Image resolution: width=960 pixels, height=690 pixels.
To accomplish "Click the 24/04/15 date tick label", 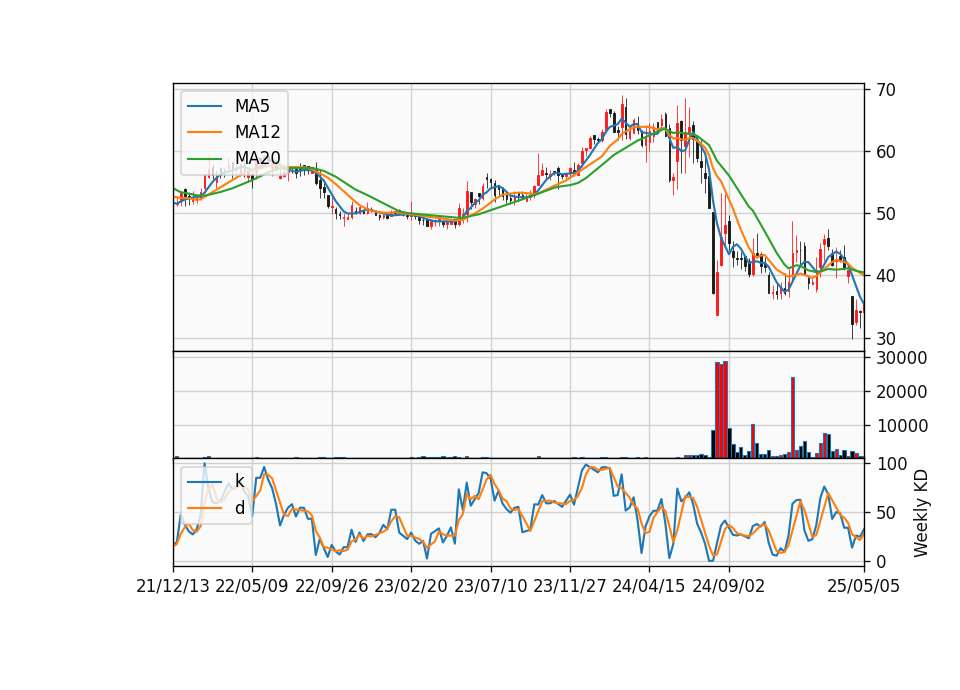I will pos(649,586).
